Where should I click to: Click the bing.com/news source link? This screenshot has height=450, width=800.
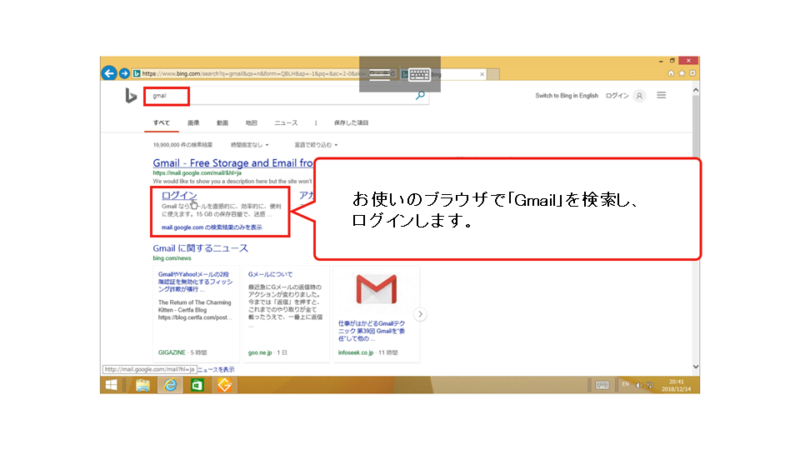(172, 259)
